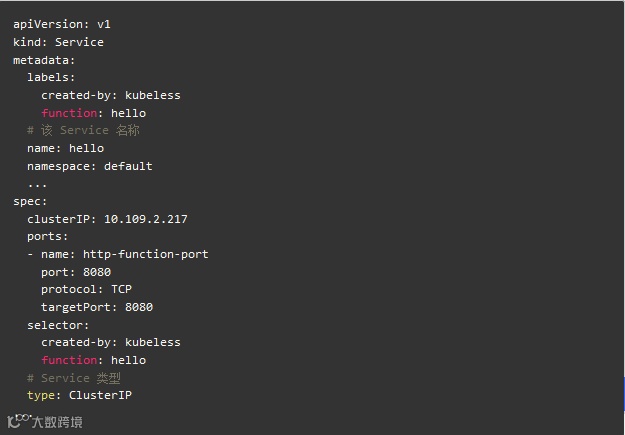The width and height of the screenshot is (625, 435).
Task: Click the http-function-port name value
Action: [x=145, y=254]
